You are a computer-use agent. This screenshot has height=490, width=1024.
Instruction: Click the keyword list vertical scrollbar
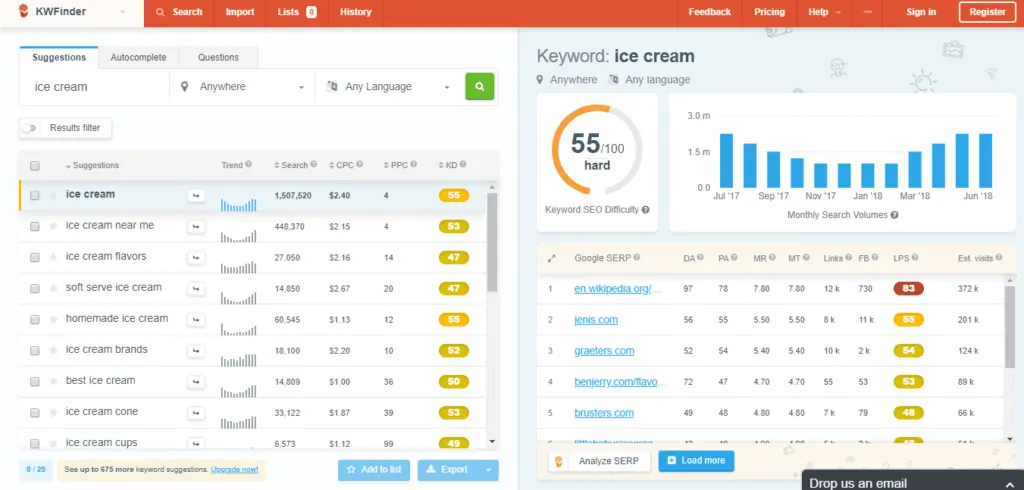coord(492,242)
